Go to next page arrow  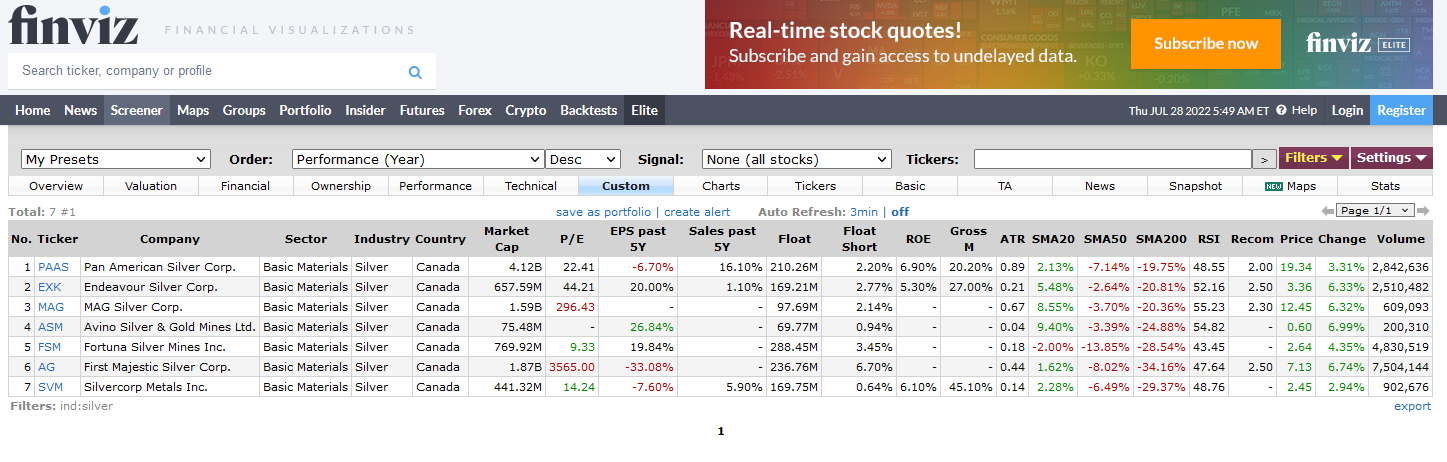point(1425,211)
